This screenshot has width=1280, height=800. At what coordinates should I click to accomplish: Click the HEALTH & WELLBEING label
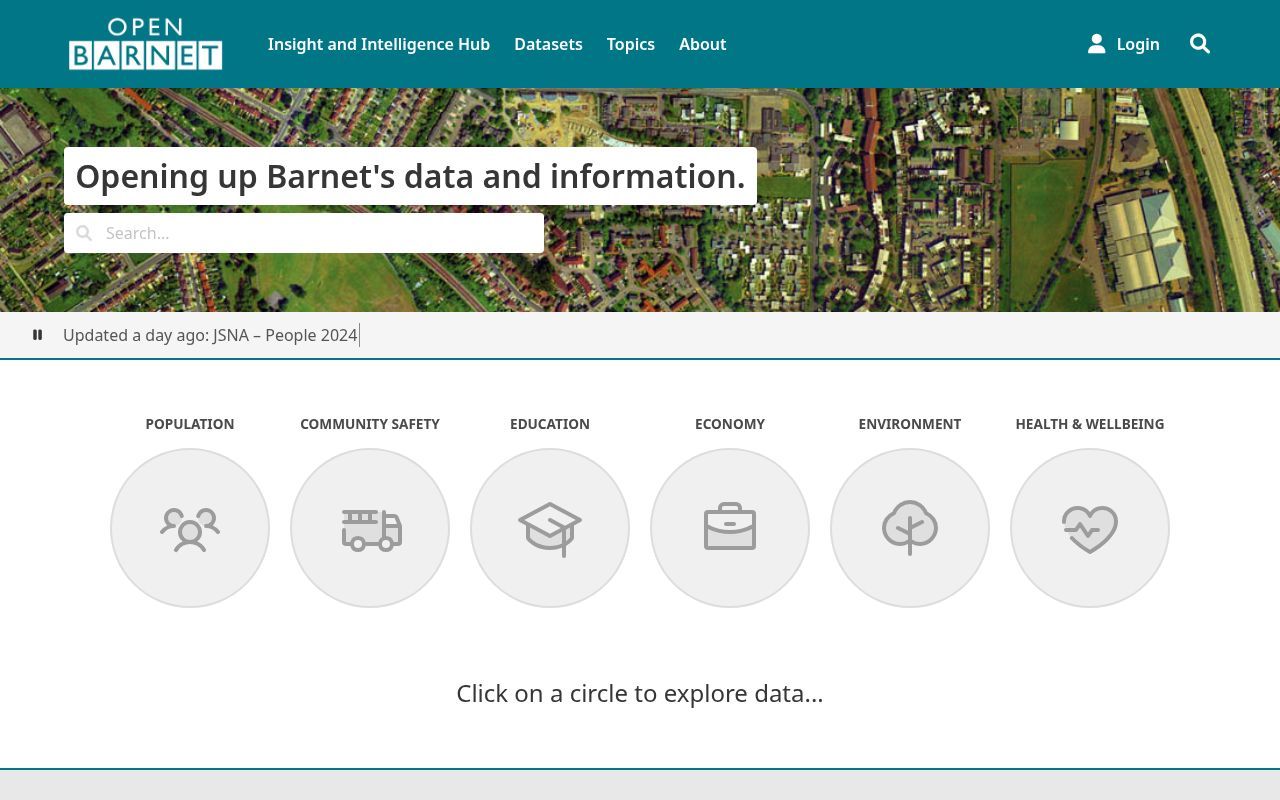(x=1090, y=424)
